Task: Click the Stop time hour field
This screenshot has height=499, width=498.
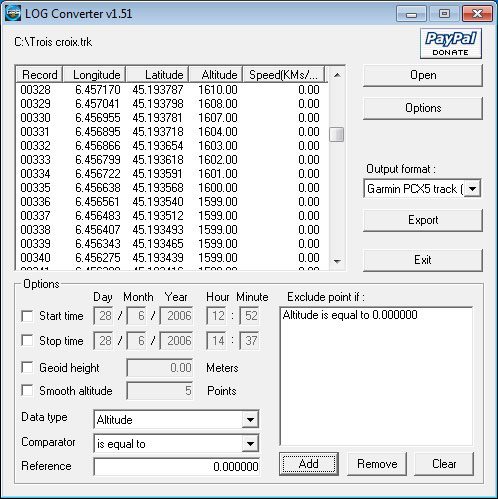Action: pyautogui.click(x=216, y=341)
